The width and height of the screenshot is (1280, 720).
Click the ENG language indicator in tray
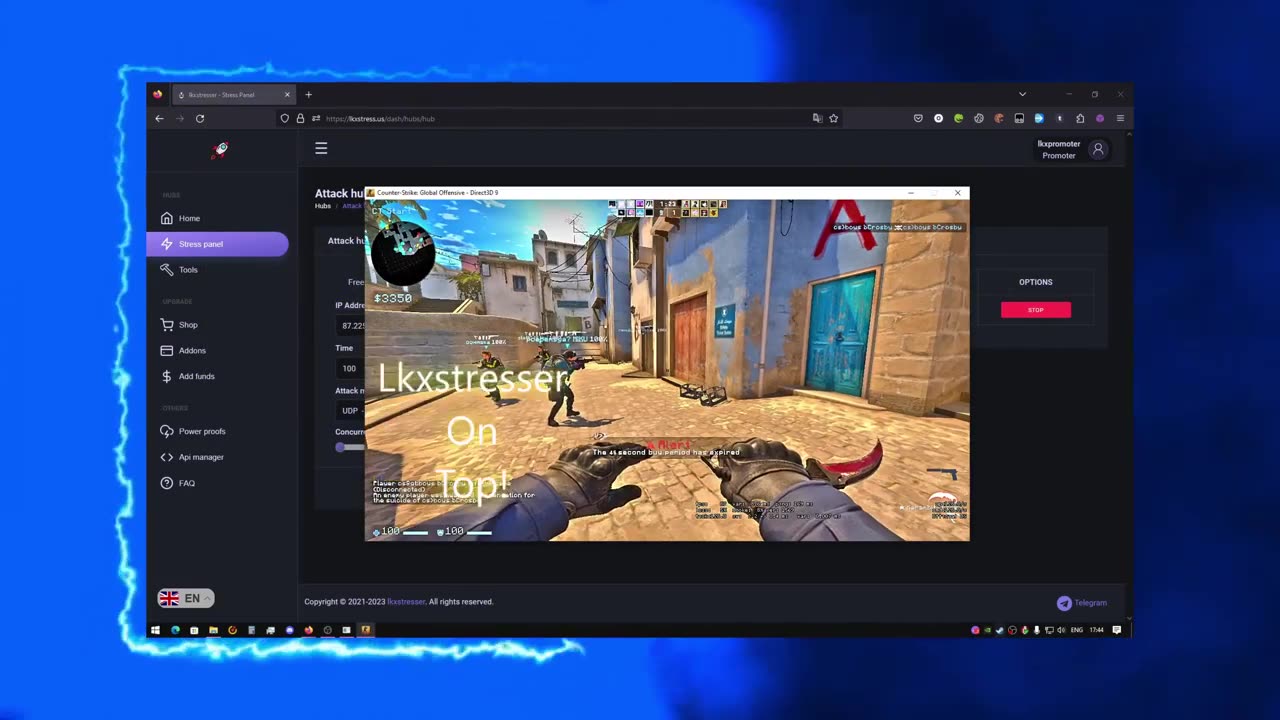[x=1077, y=630]
